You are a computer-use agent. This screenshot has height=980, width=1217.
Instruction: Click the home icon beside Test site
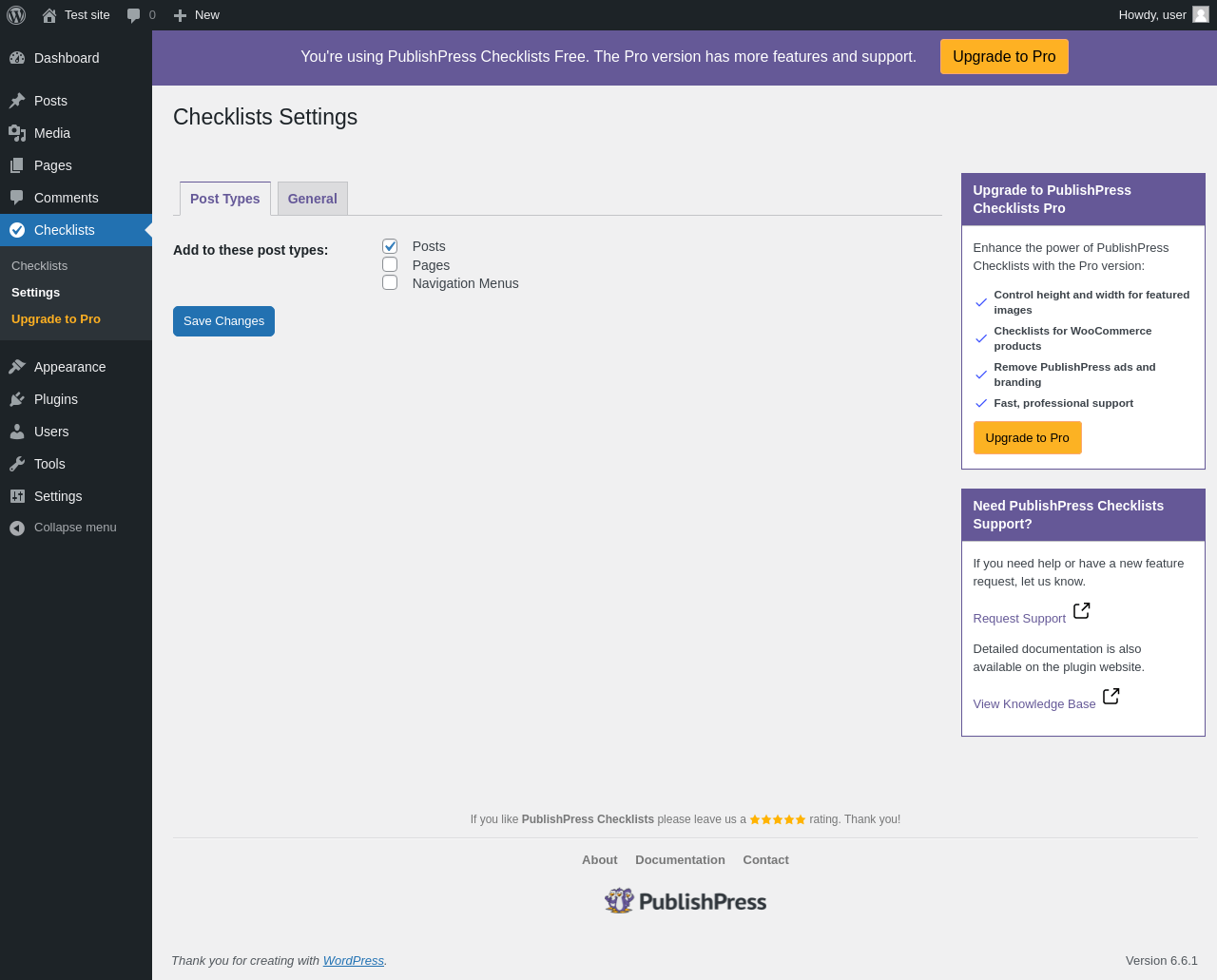pyautogui.click(x=49, y=15)
